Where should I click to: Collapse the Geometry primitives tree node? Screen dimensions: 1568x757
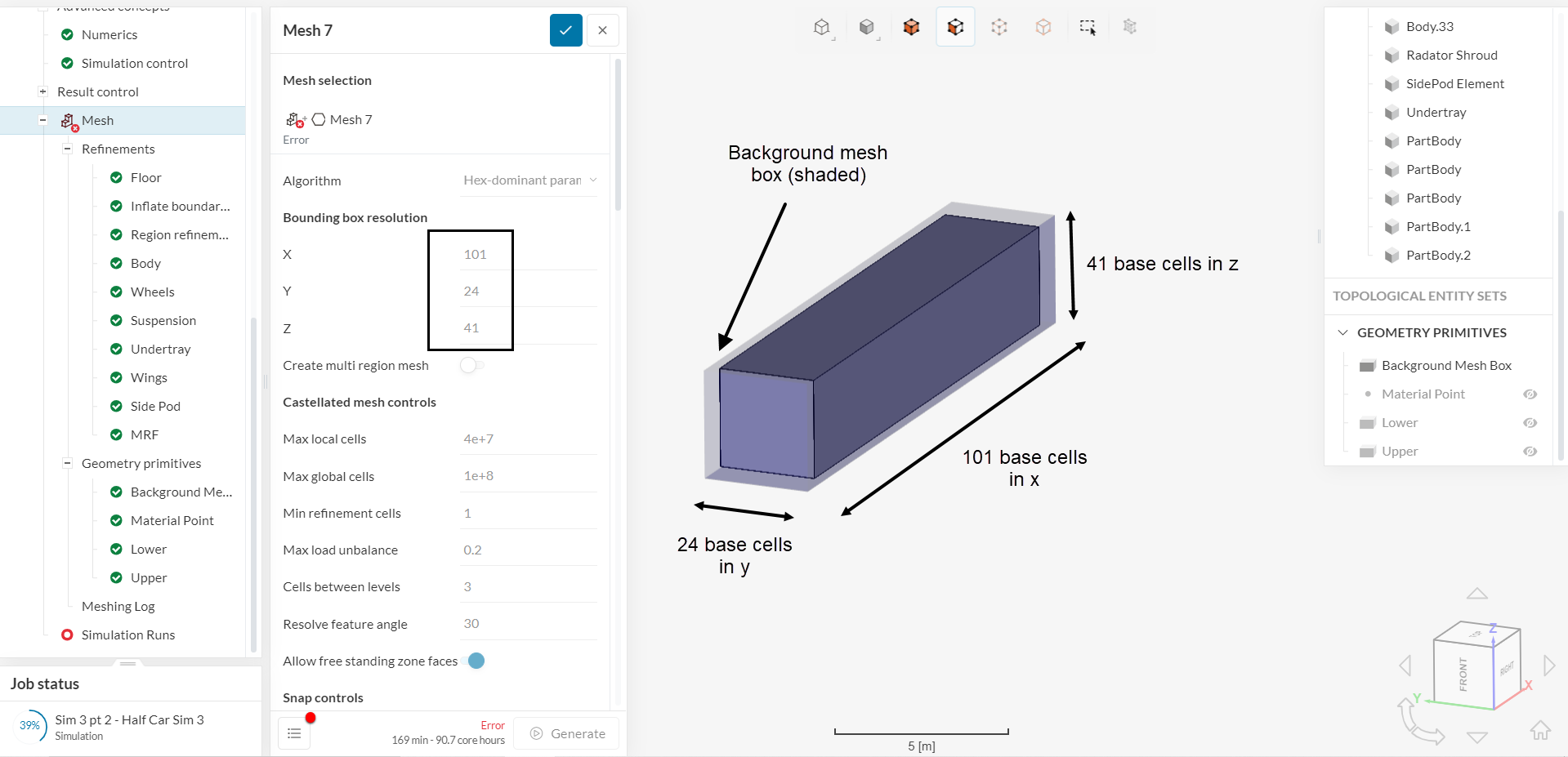67,463
